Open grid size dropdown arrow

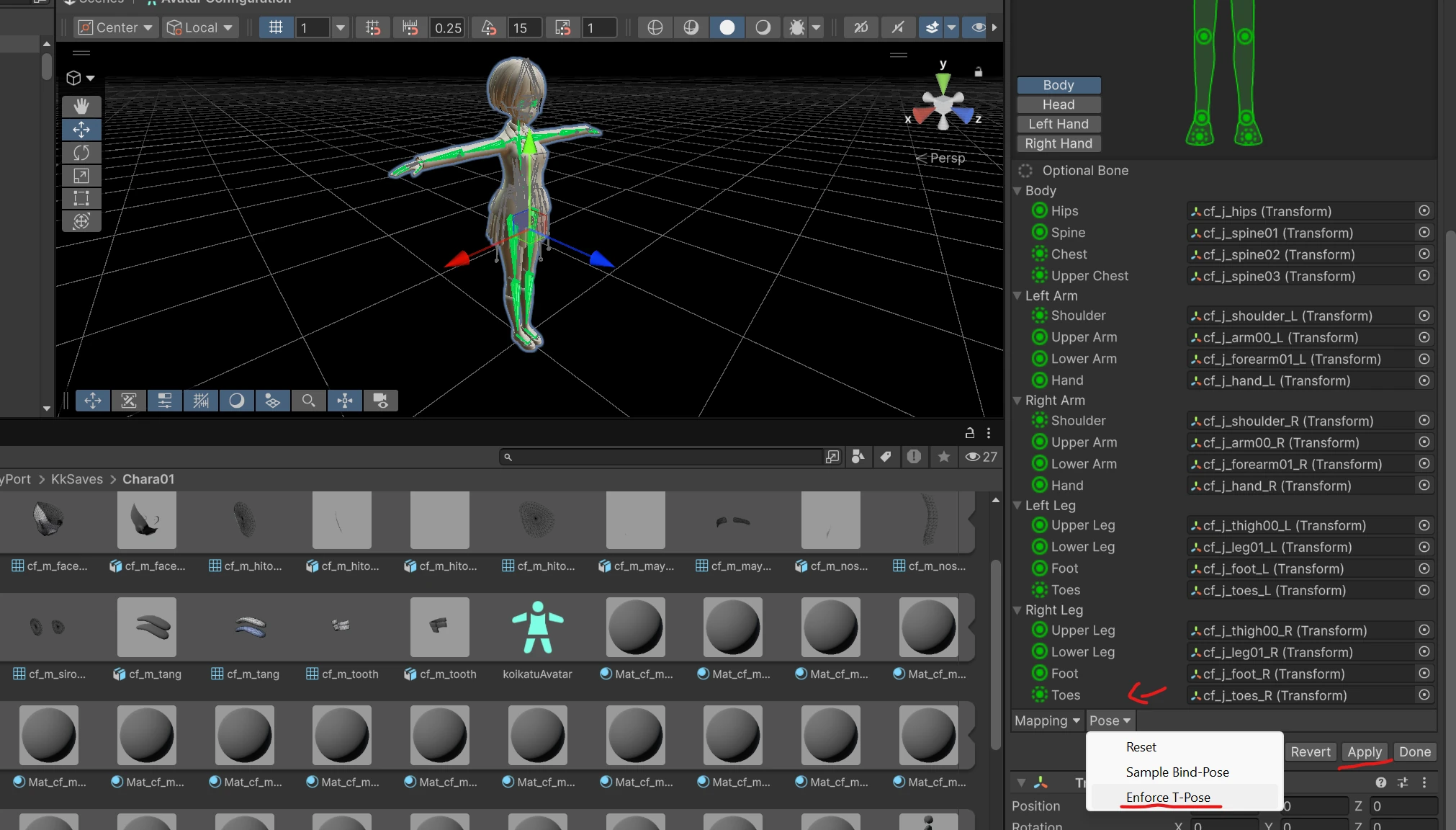[341, 27]
